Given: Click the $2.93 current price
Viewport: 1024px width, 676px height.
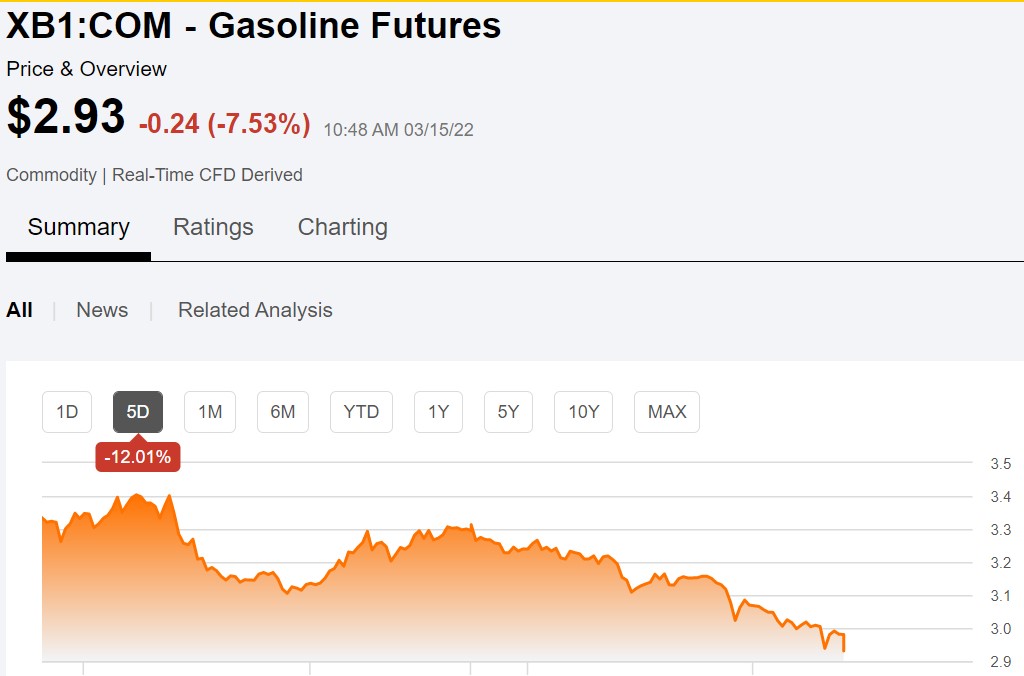Looking at the screenshot, I should (x=65, y=116).
